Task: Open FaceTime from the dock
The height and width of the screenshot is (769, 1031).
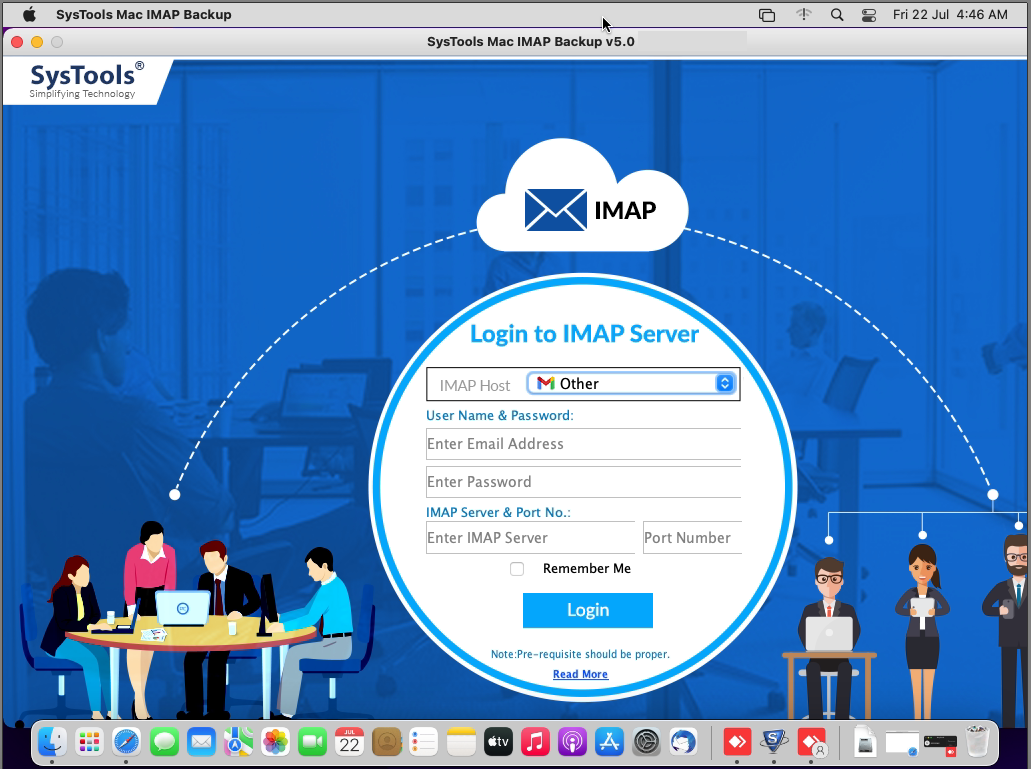Action: (312, 743)
